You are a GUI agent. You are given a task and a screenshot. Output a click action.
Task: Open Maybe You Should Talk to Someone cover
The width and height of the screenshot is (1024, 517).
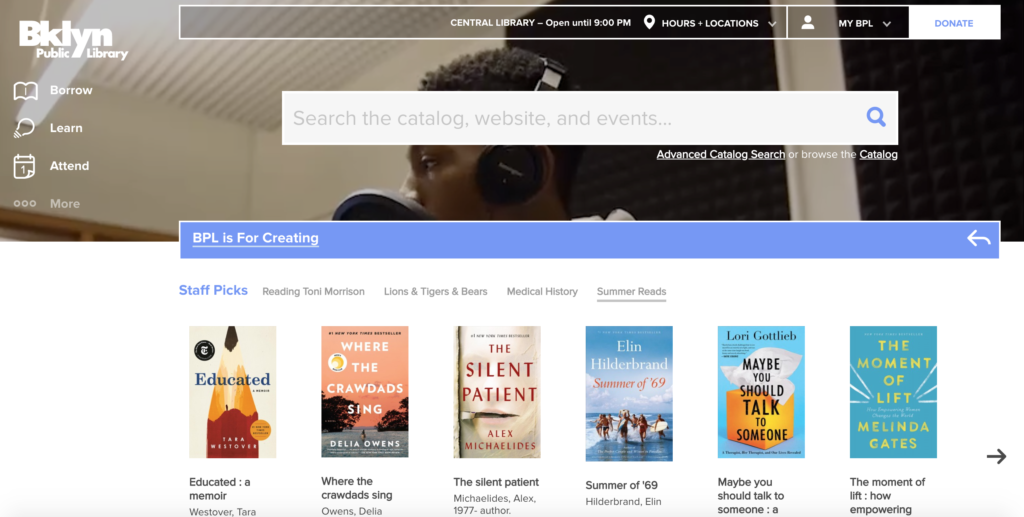coord(761,392)
